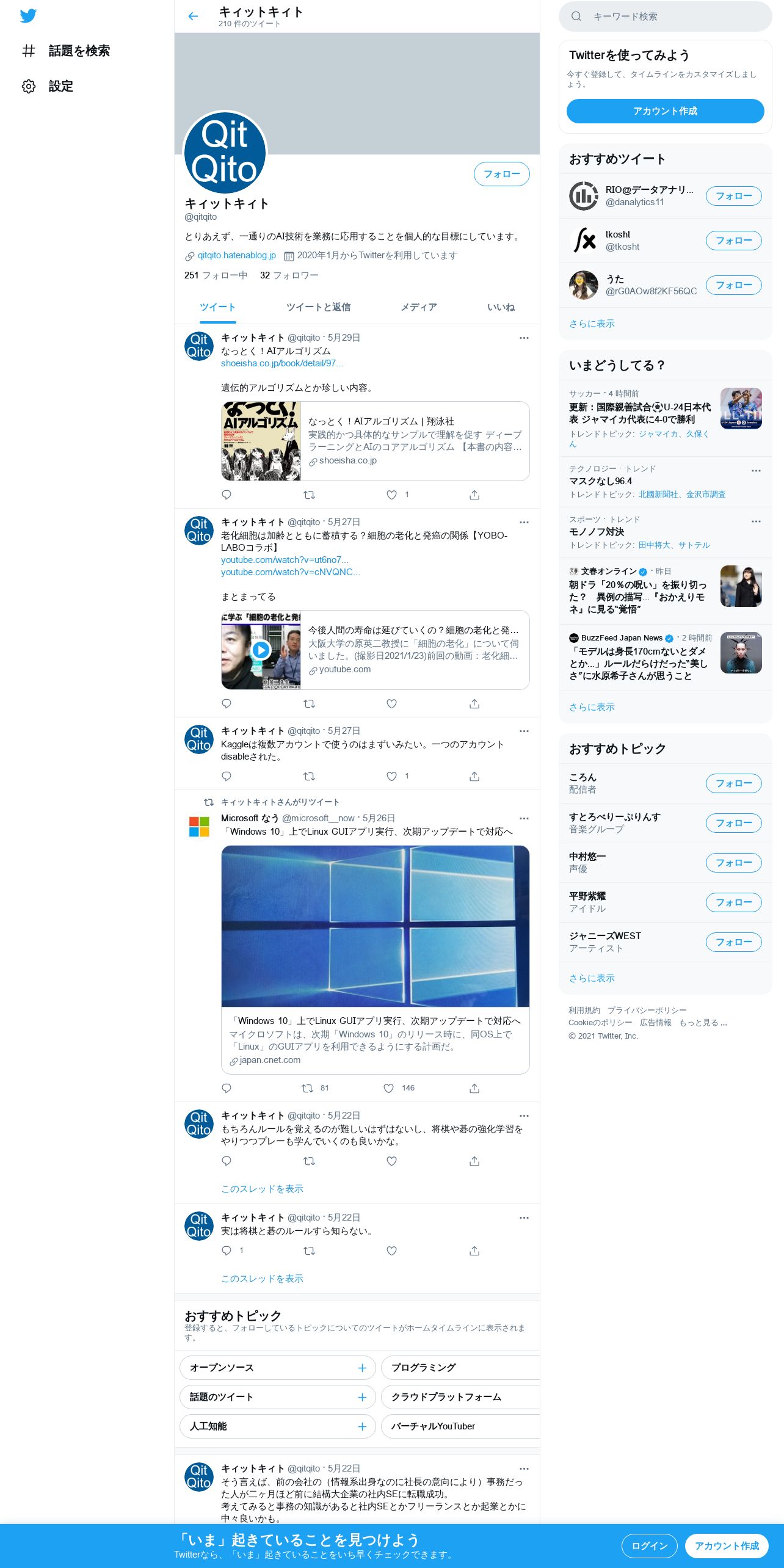This screenshot has width=784, height=1568.
Task: Retweet the AIアルゴリズム tweet
Action: tap(309, 495)
